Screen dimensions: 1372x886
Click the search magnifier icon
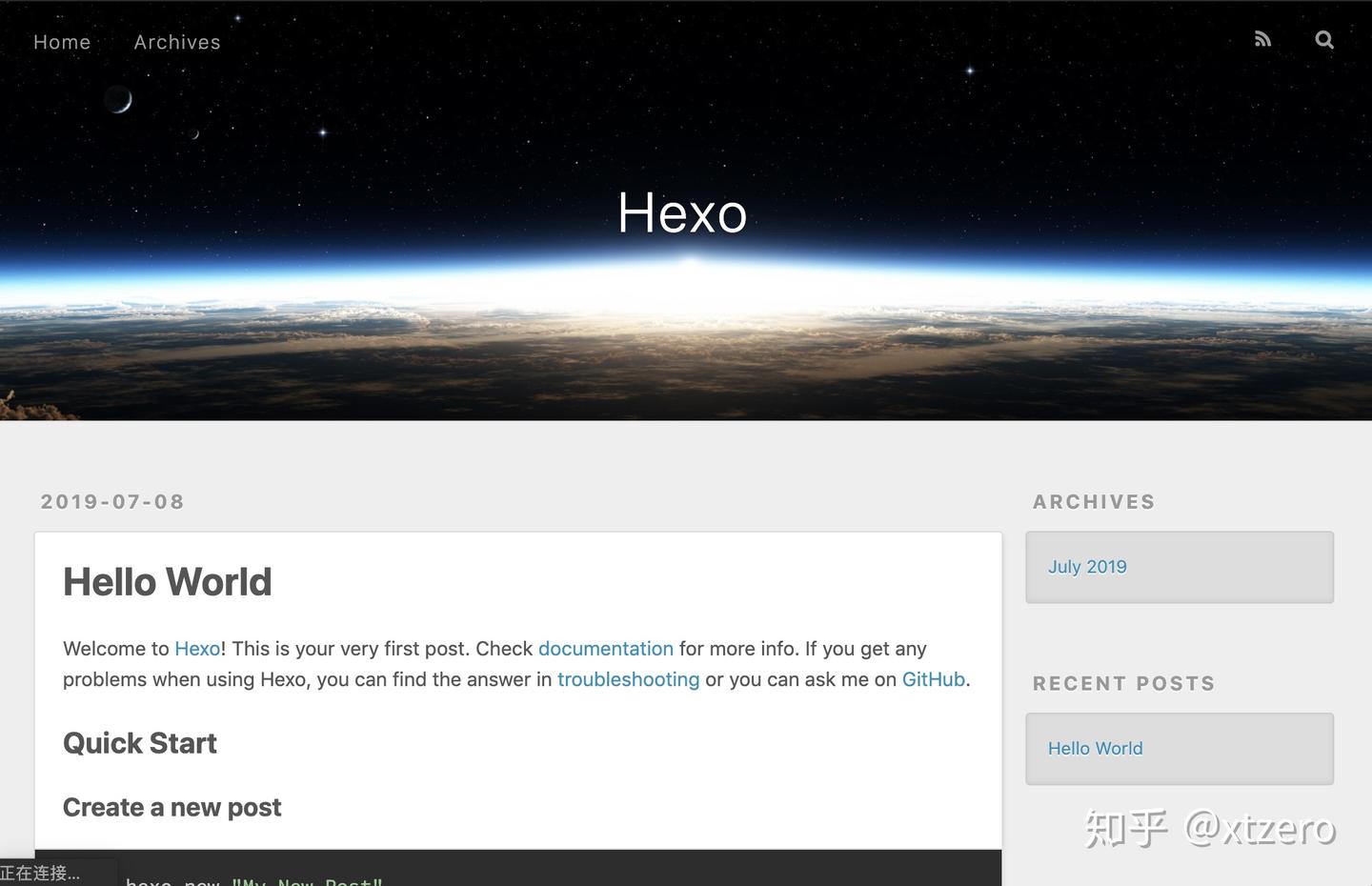coord(1324,39)
